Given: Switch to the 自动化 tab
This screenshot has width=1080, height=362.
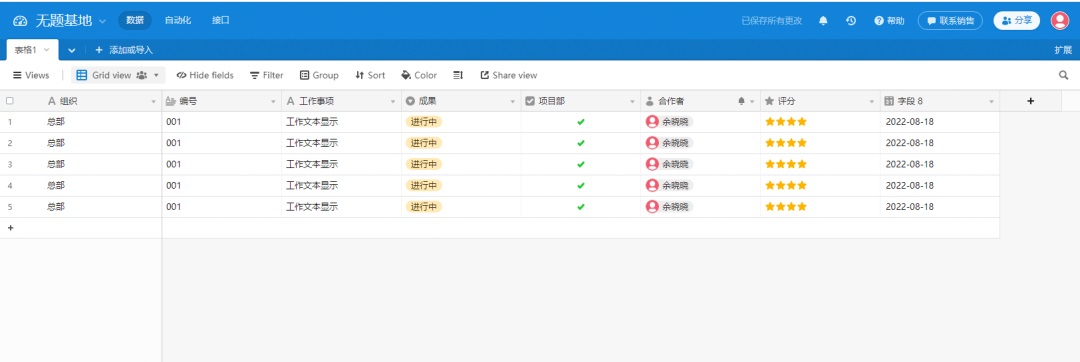Looking at the screenshot, I should tap(178, 21).
